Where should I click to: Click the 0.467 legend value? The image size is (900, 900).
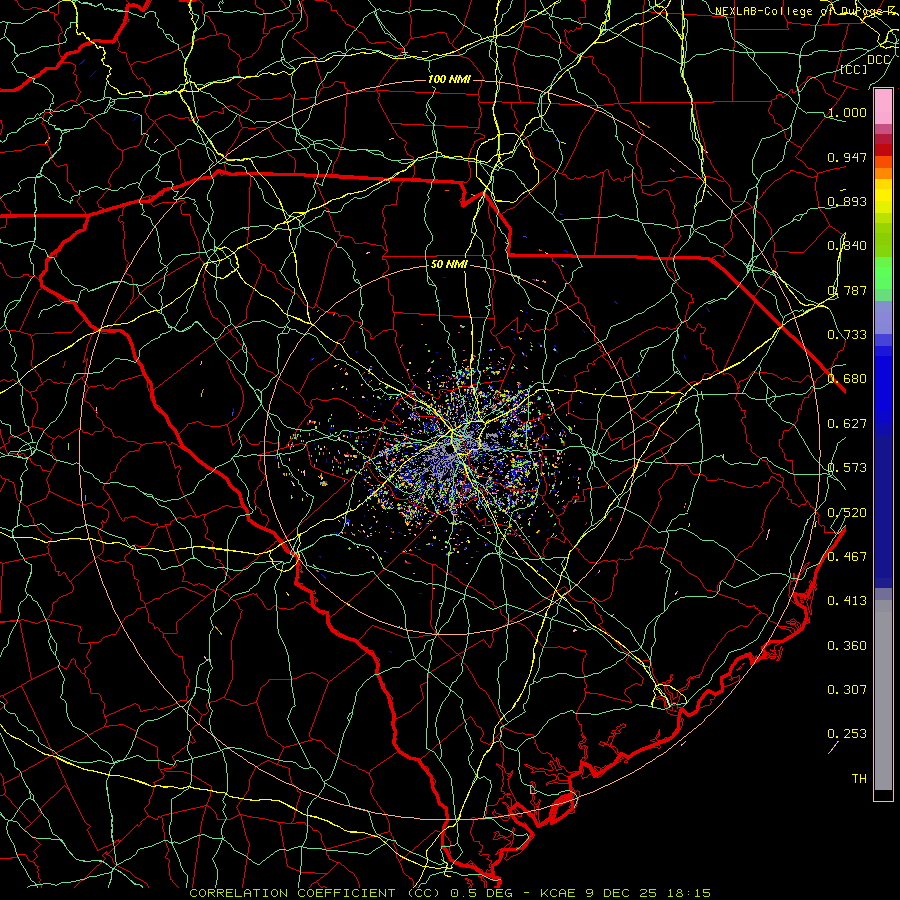point(847,557)
